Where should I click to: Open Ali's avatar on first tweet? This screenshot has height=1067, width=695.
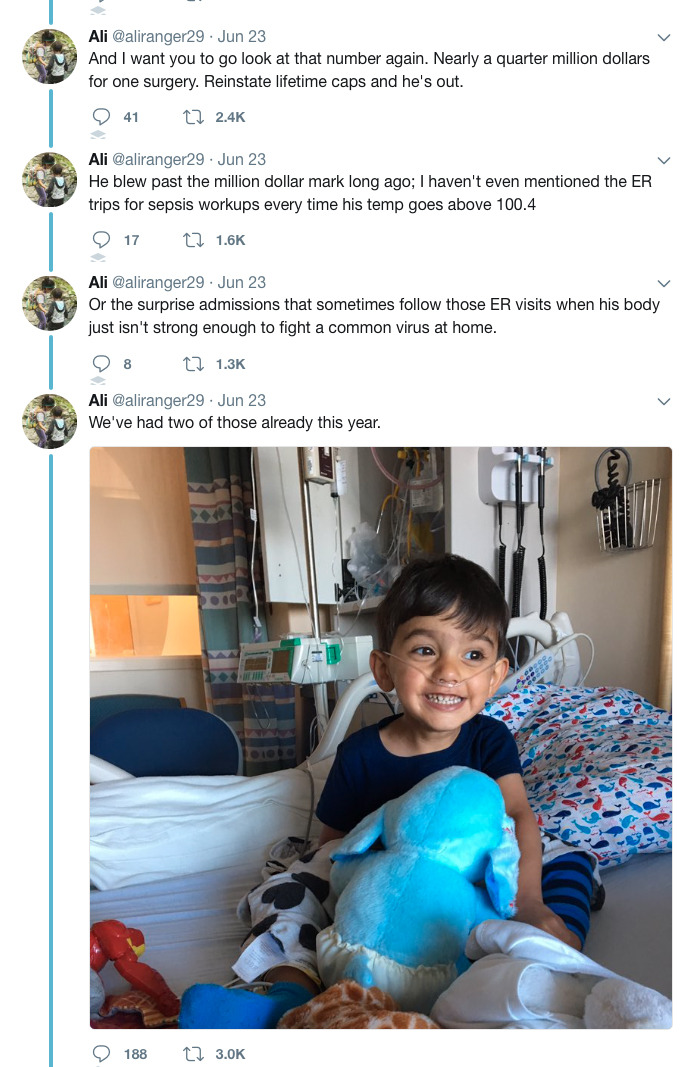pyautogui.click(x=50, y=56)
